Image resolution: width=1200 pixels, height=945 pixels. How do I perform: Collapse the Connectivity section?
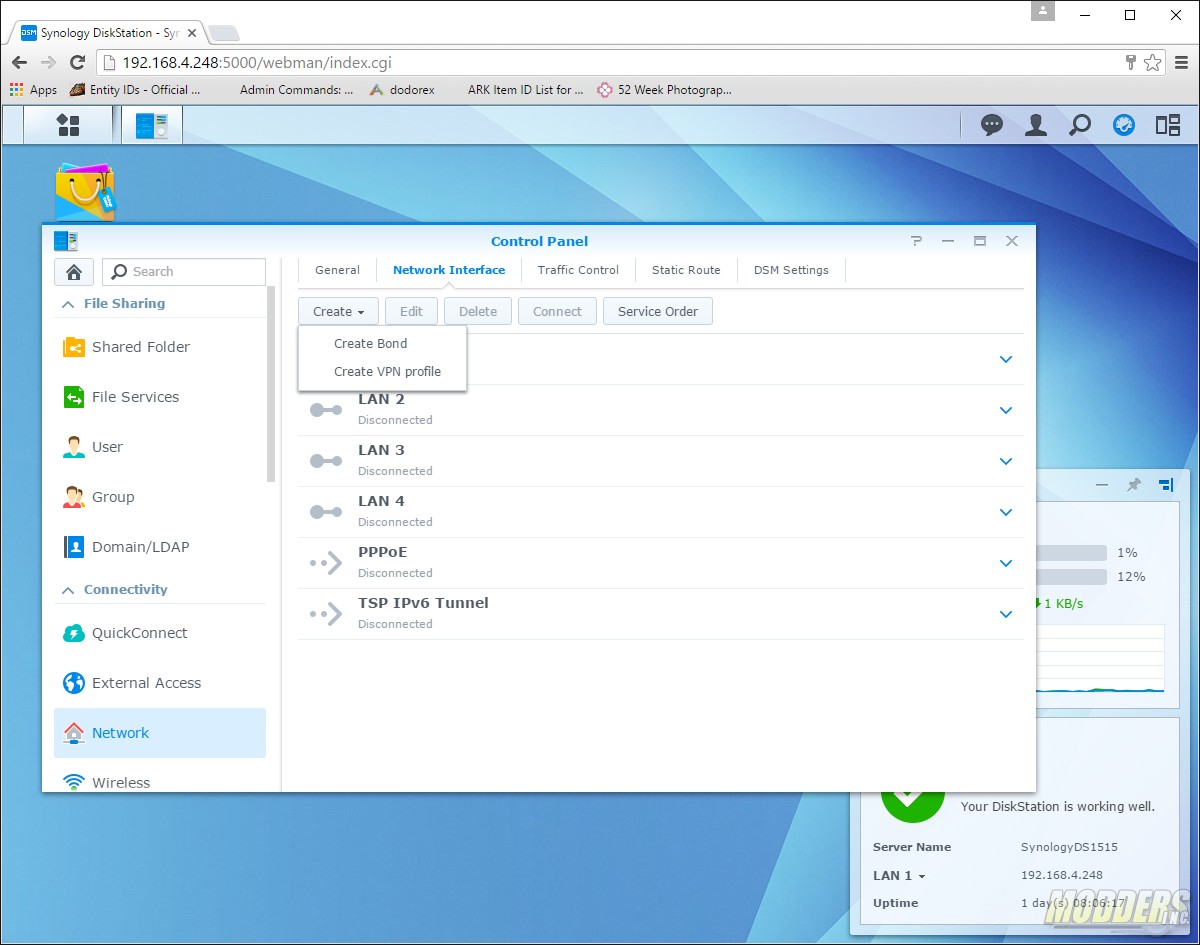(68, 590)
